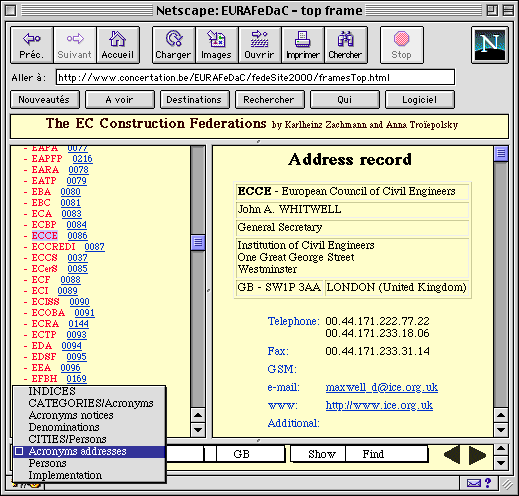Viewport: 519px width, 496px height.
Task: Click scroll down arrow of bottom frame
Action: (x=501, y=463)
